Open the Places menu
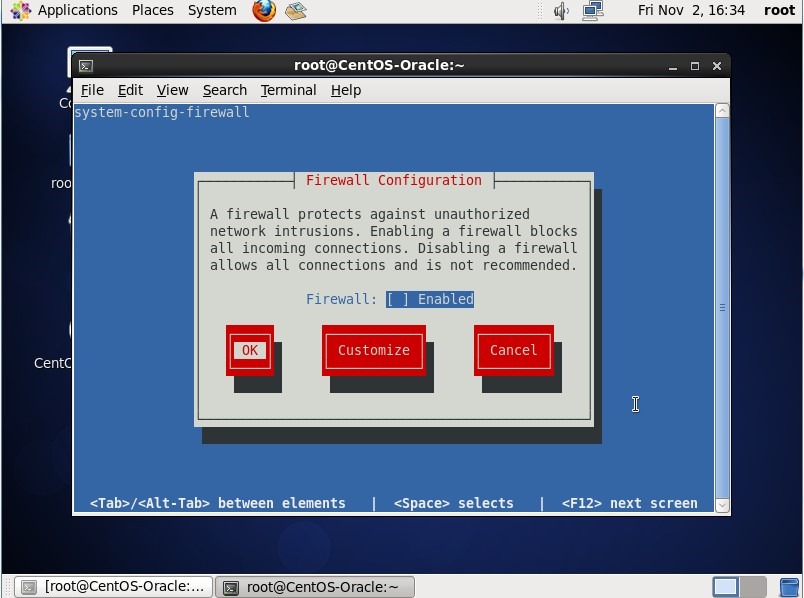The height and width of the screenshot is (598, 804). point(152,11)
